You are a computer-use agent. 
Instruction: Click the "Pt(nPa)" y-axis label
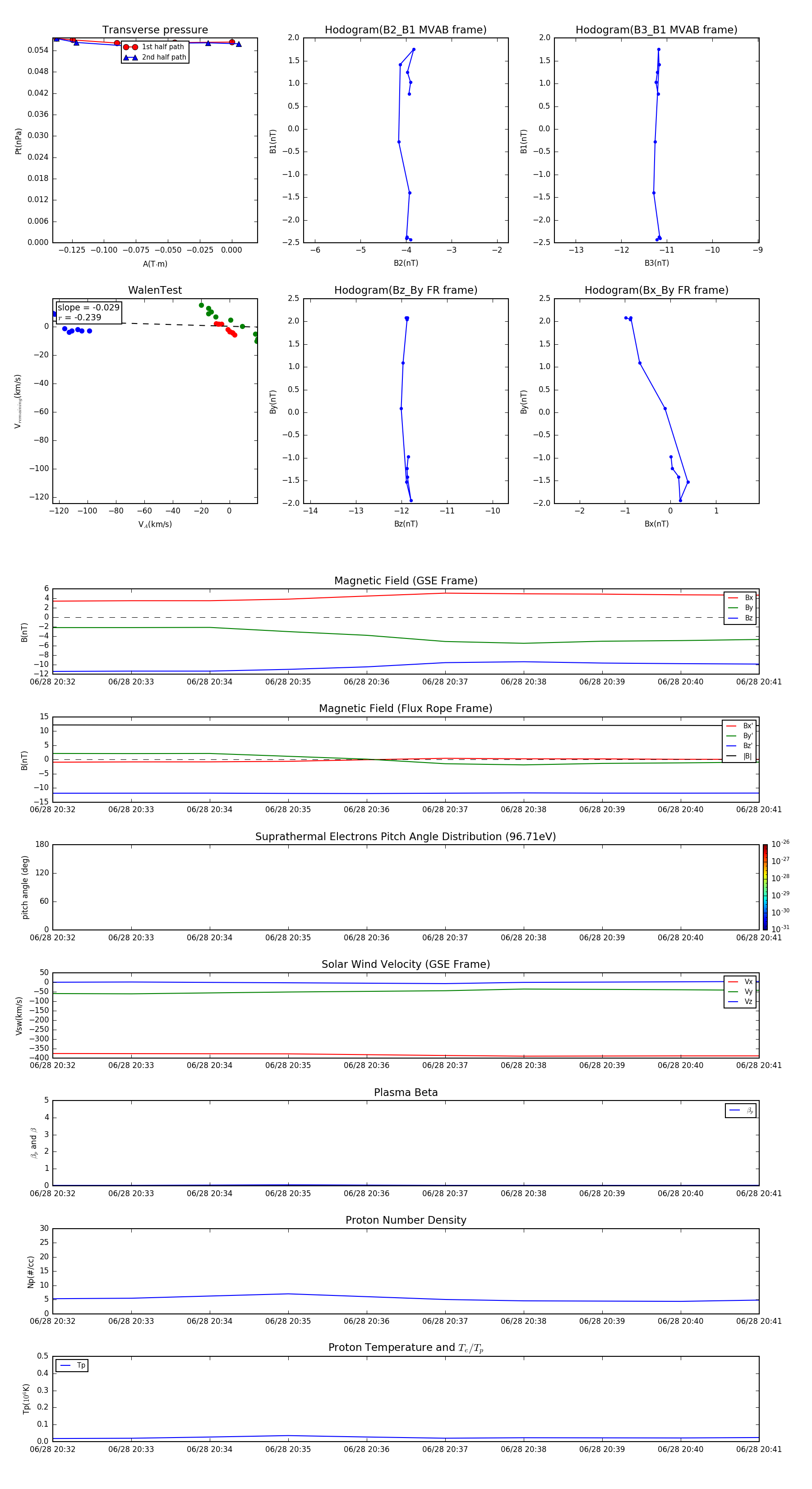[x=18, y=141]
